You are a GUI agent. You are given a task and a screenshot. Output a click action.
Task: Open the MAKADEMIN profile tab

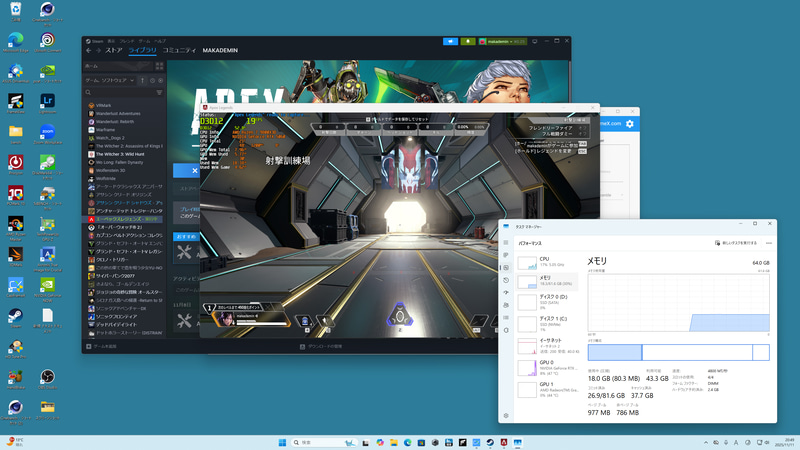pos(220,51)
